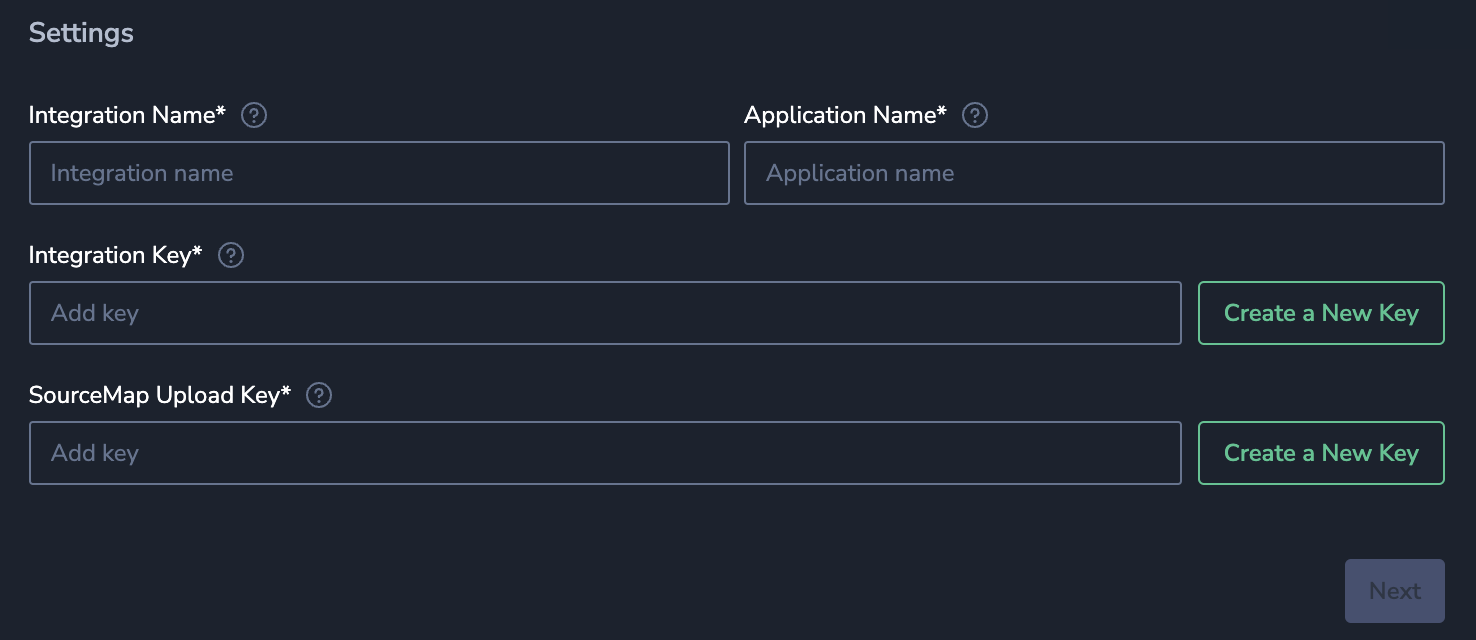Open the Application Name help tooltip icon
Image resolution: width=1476 pixels, height=640 pixels.
[x=974, y=116]
